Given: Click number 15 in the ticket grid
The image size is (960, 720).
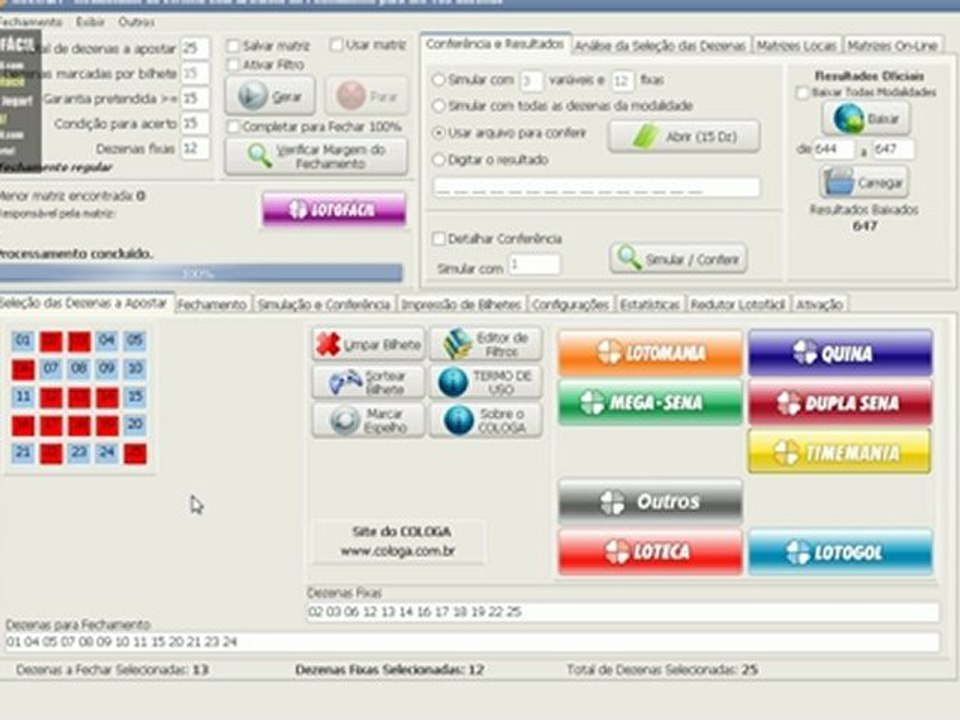Looking at the screenshot, I should tap(135, 397).
